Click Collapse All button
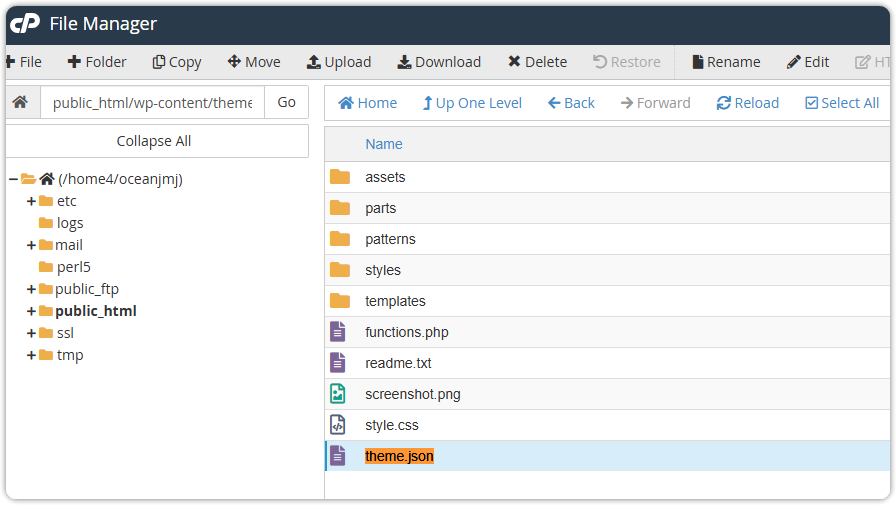The image size is (896, 505). (154, 141)
